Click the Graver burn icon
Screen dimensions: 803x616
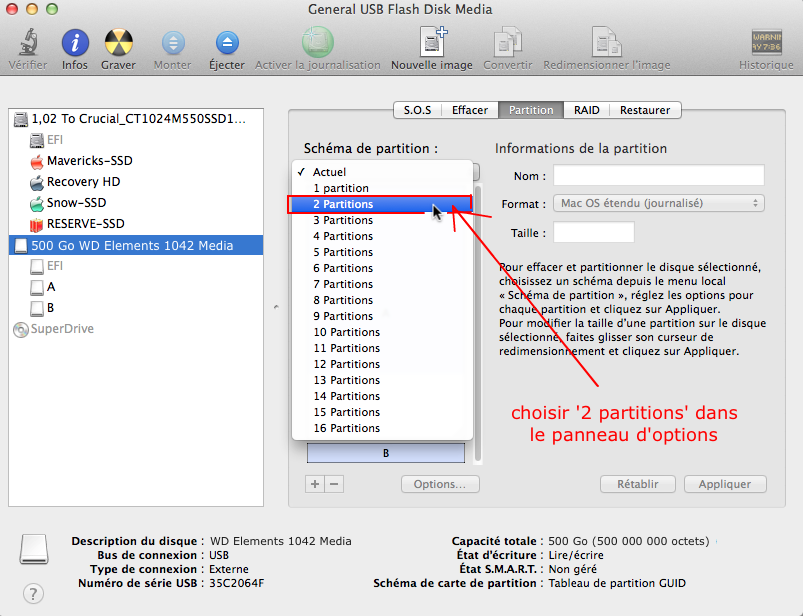pyautogui.click(x=118, y=43)
